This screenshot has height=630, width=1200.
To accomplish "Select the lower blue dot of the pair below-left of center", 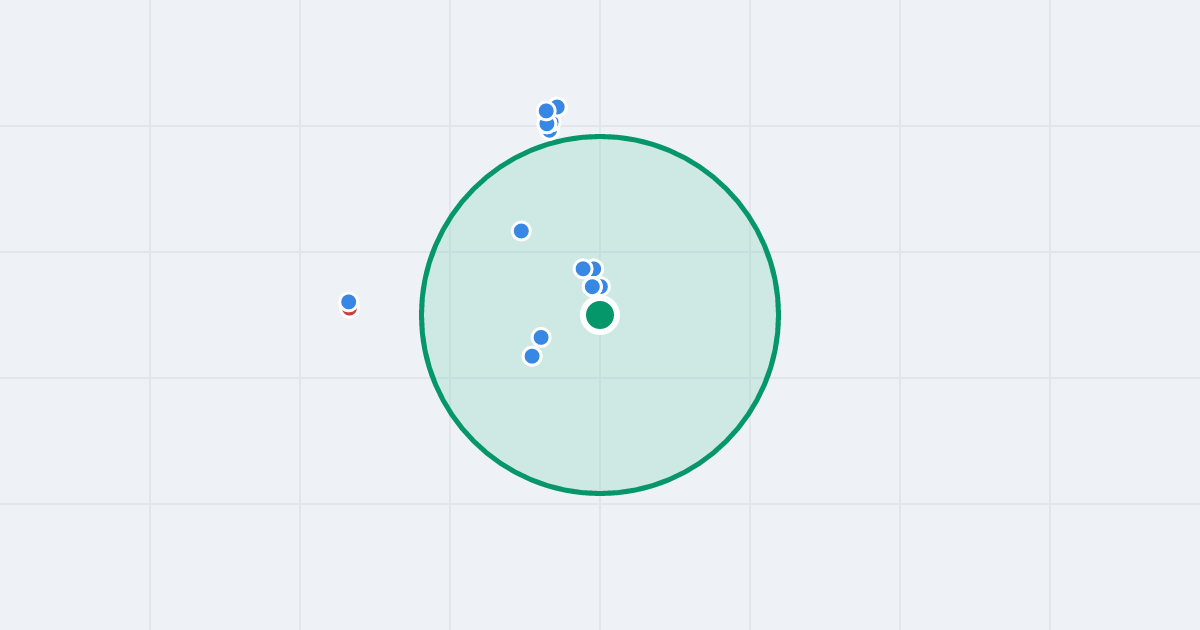I will click(x=532, y=356).
